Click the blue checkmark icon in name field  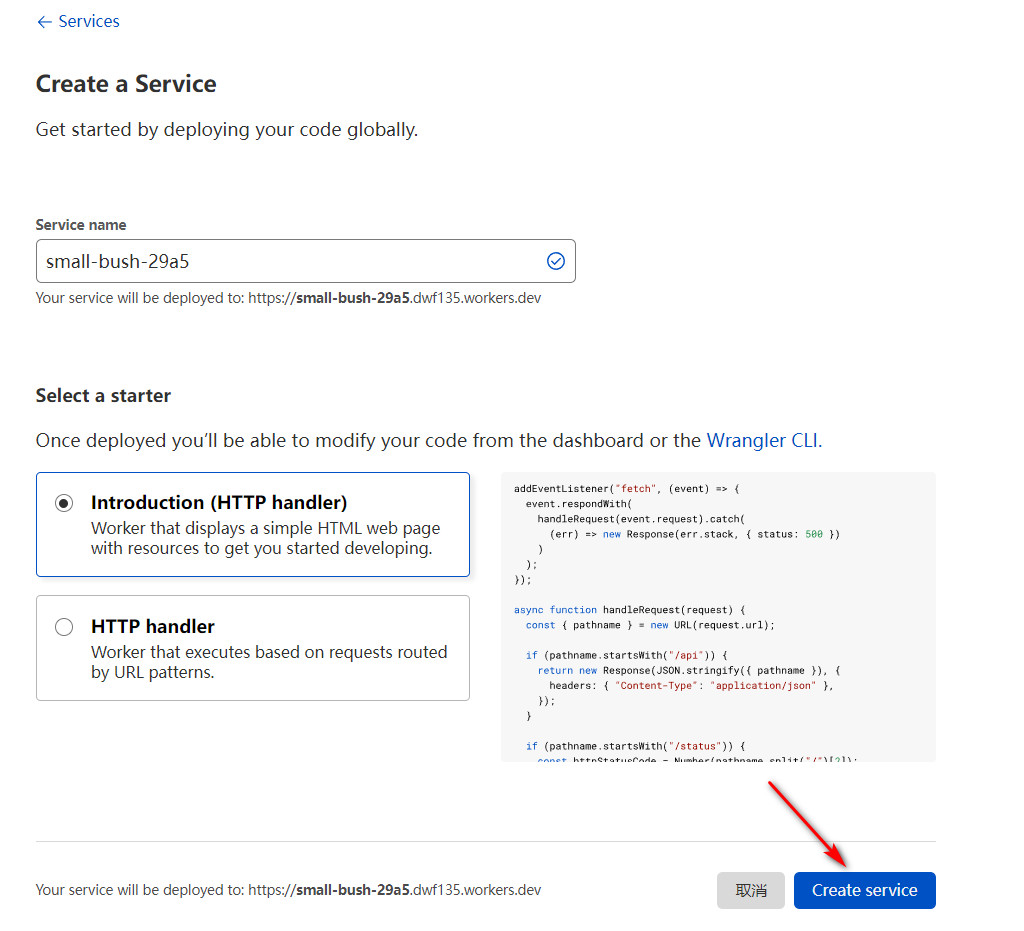click(x=555, y=261)
